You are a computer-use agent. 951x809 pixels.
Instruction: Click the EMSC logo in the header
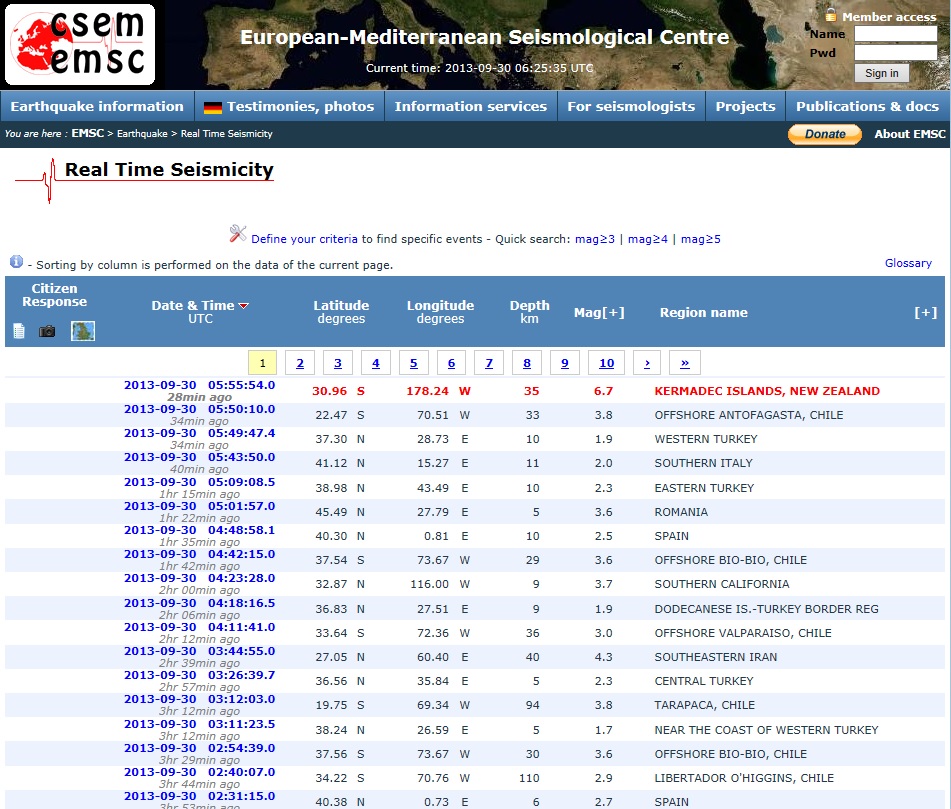[x=80, y=44]
